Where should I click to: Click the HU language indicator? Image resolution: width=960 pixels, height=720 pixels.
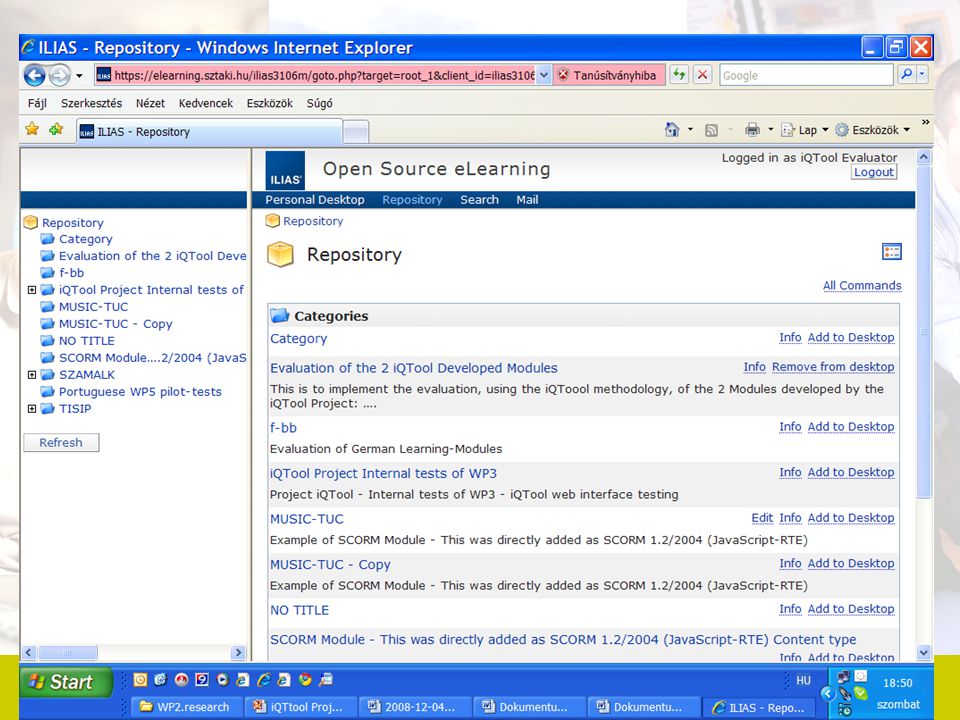[x=803, y=680]
